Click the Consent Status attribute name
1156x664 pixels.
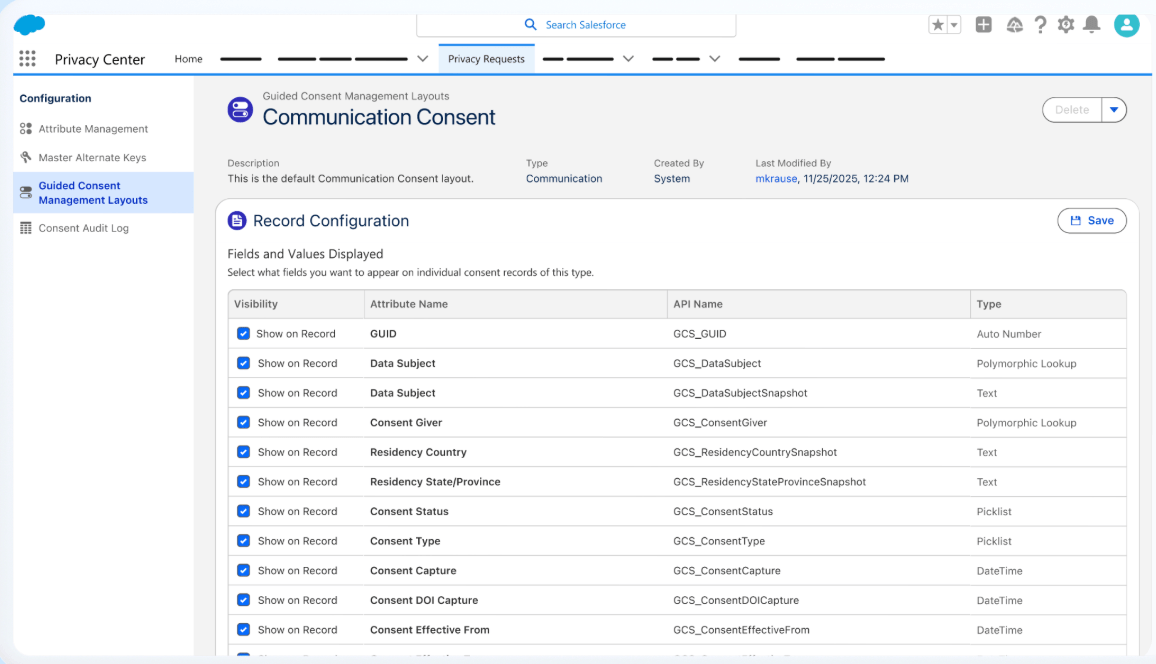pyautogui.click(x=409, y=511)
